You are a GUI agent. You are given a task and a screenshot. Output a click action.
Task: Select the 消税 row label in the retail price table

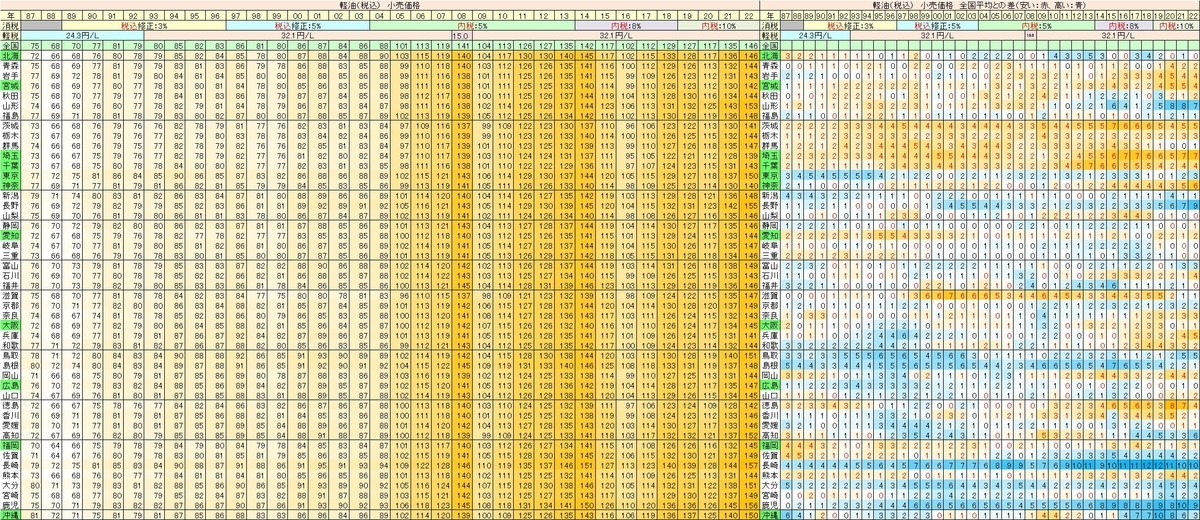(x=11, y=26)
